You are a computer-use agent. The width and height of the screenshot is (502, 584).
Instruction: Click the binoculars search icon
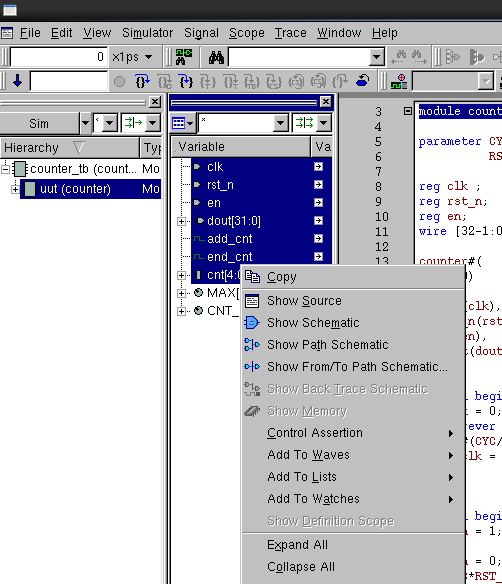point(216,57)
